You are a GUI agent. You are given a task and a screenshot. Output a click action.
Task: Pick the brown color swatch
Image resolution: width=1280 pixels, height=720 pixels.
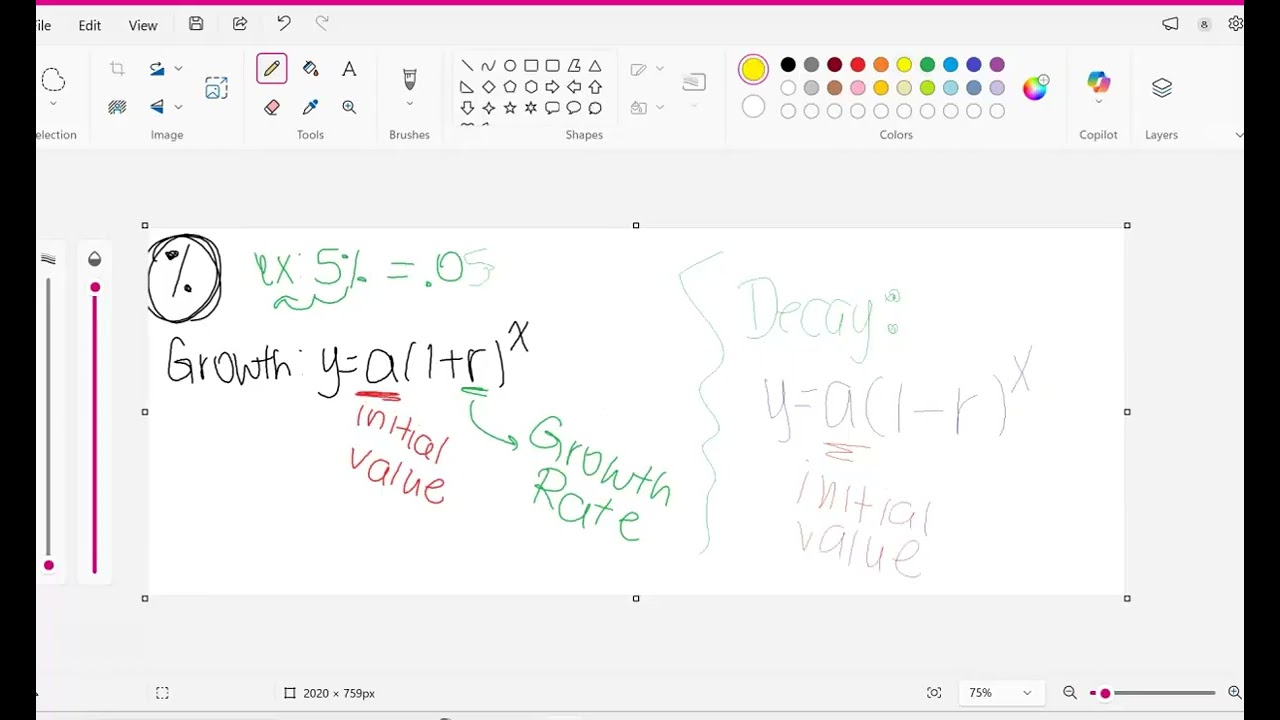(x=834, y=88)
